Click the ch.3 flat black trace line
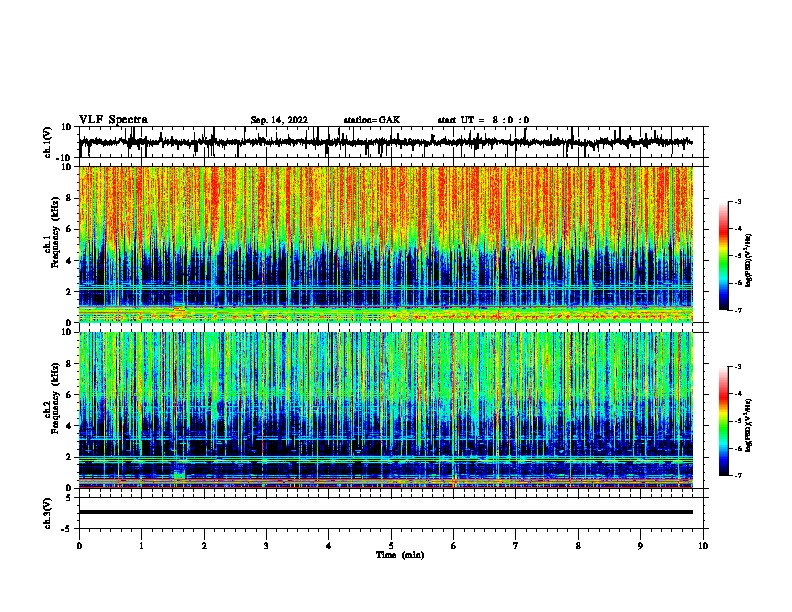Image resolution: width=792 pixels, height=612 pixels. [386, 512]
